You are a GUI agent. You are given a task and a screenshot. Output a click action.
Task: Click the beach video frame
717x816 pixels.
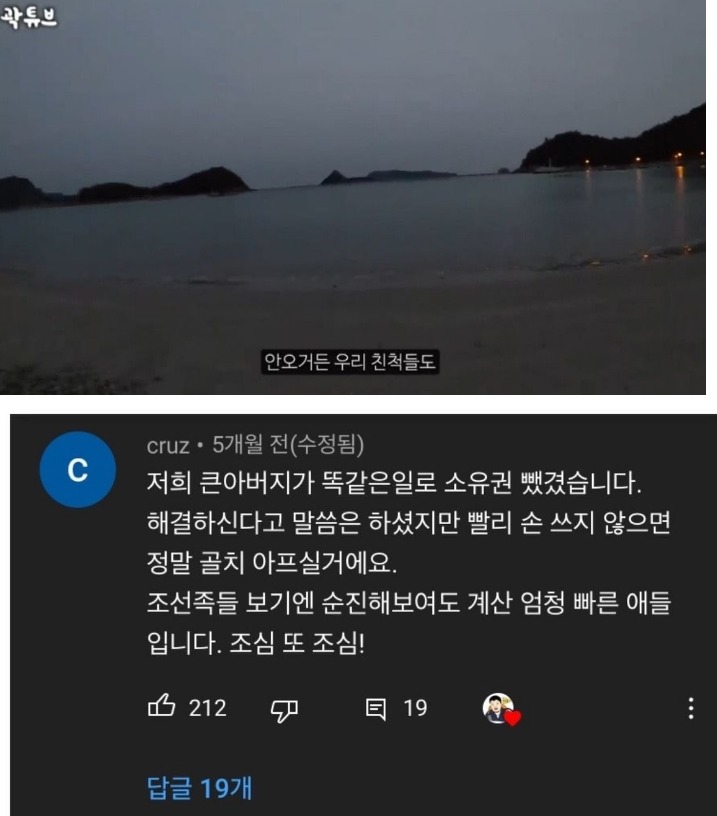pyautogui.click(x=353, y=197)
